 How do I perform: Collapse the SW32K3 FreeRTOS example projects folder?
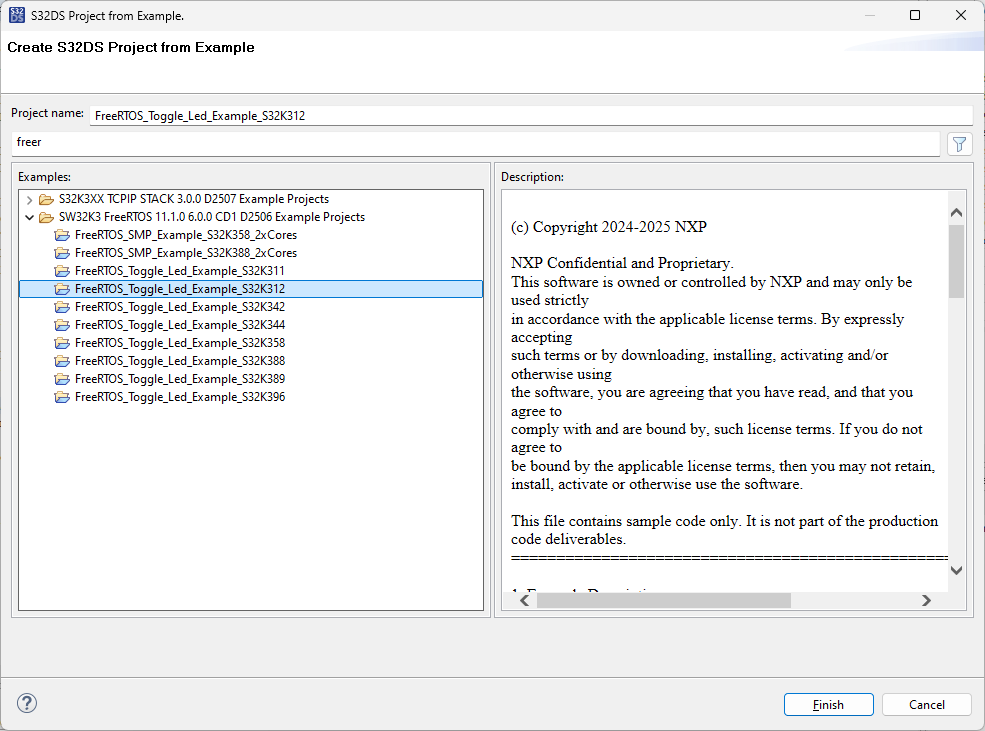[30, 217]
